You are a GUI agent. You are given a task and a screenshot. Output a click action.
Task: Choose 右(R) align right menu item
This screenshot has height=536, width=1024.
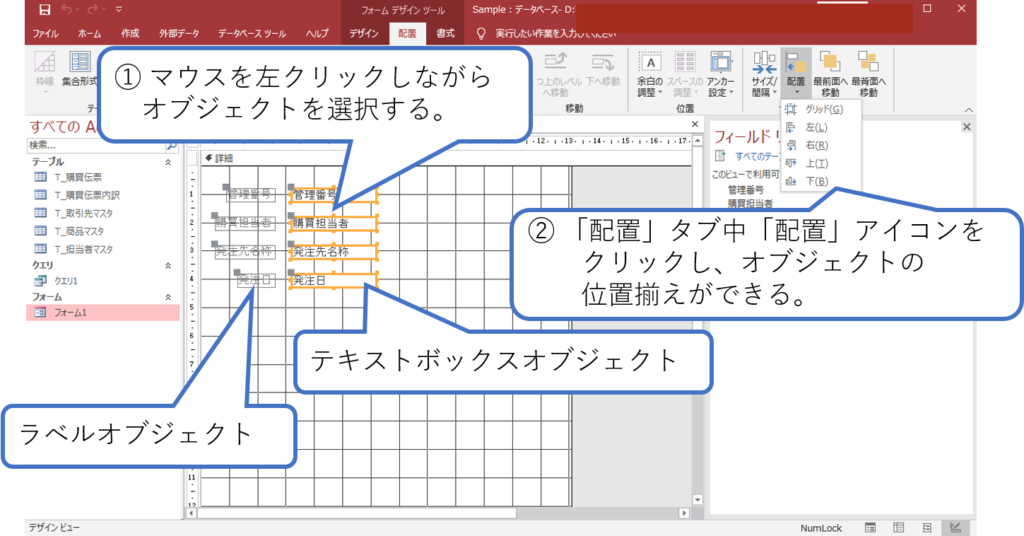point(821,146)
